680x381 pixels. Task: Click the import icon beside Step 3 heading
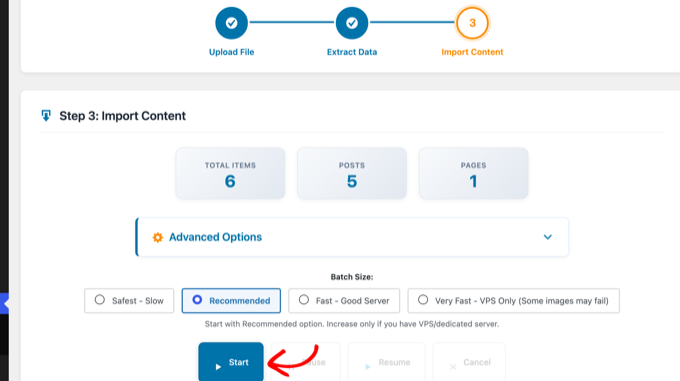[46, 116]
